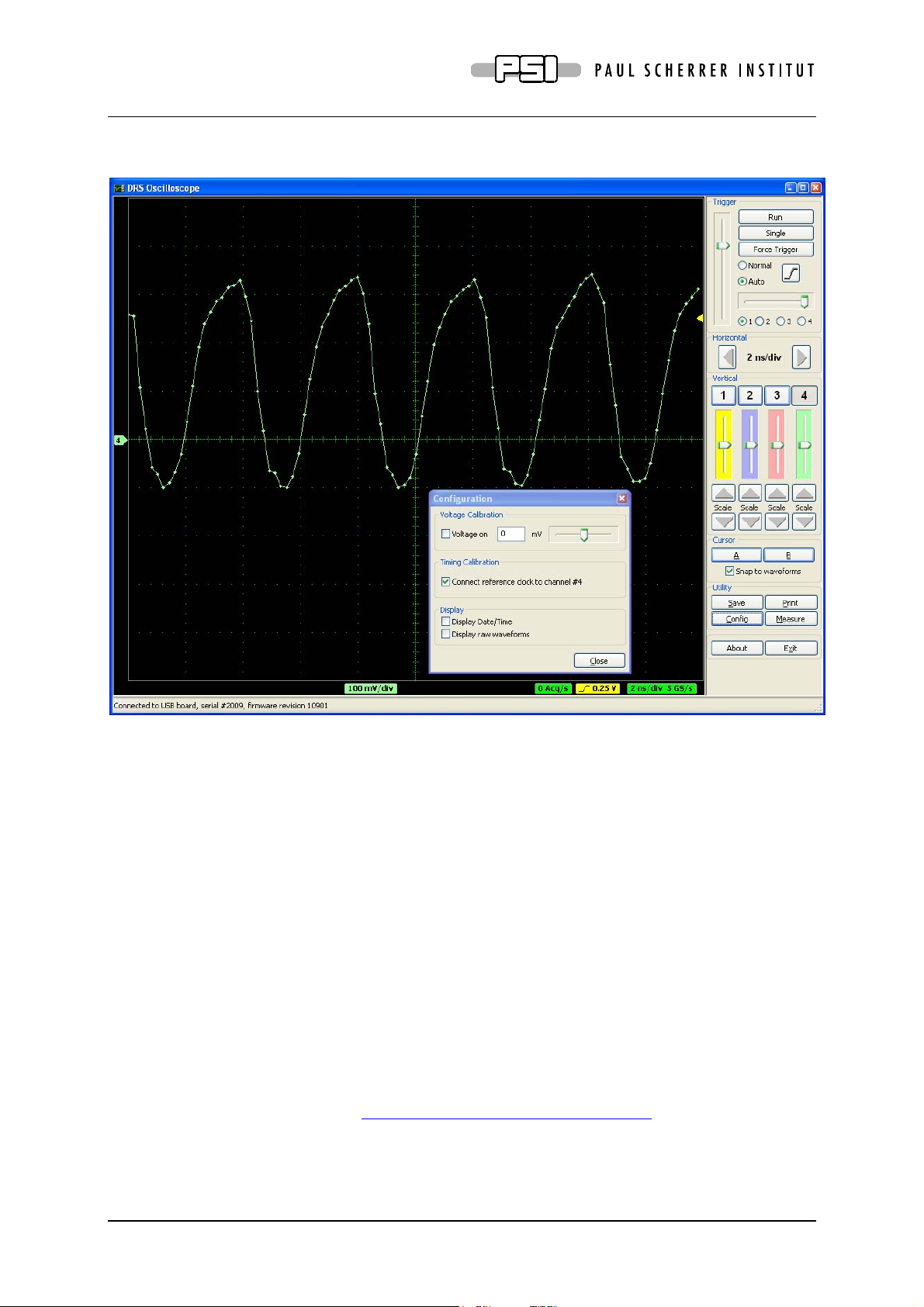
Task: Select Normal trigger mode
Action: (742, 265)
